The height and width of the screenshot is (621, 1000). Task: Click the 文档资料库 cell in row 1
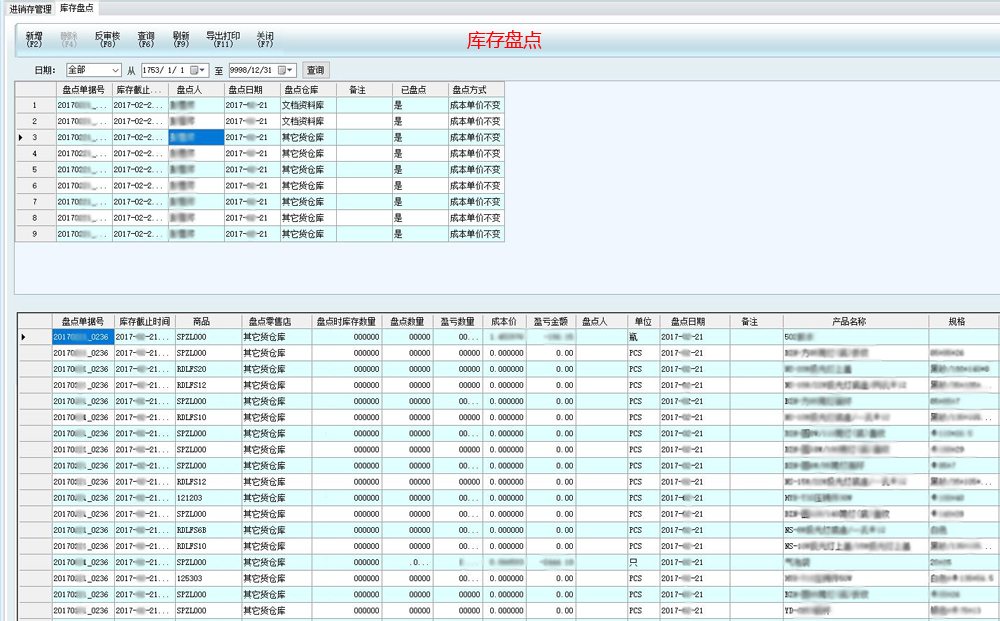point(308,105)
